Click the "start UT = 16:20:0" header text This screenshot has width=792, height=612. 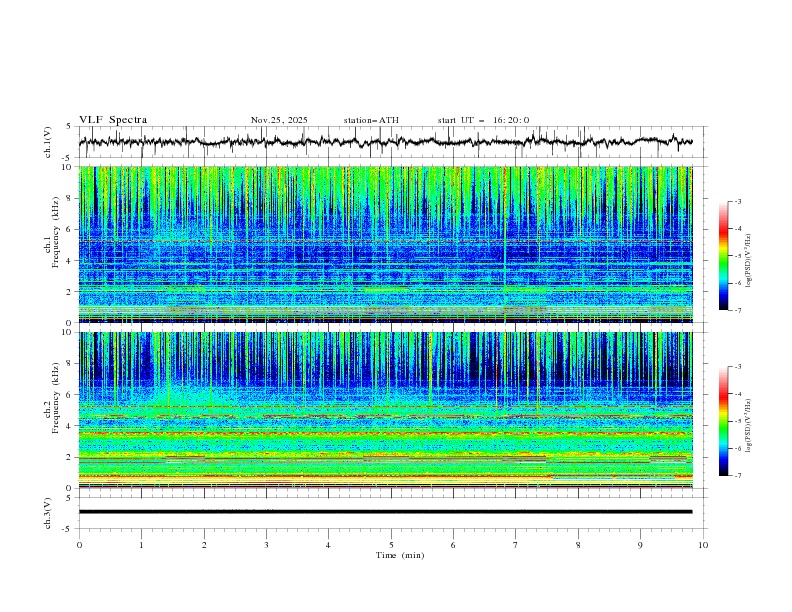(483, 120)
